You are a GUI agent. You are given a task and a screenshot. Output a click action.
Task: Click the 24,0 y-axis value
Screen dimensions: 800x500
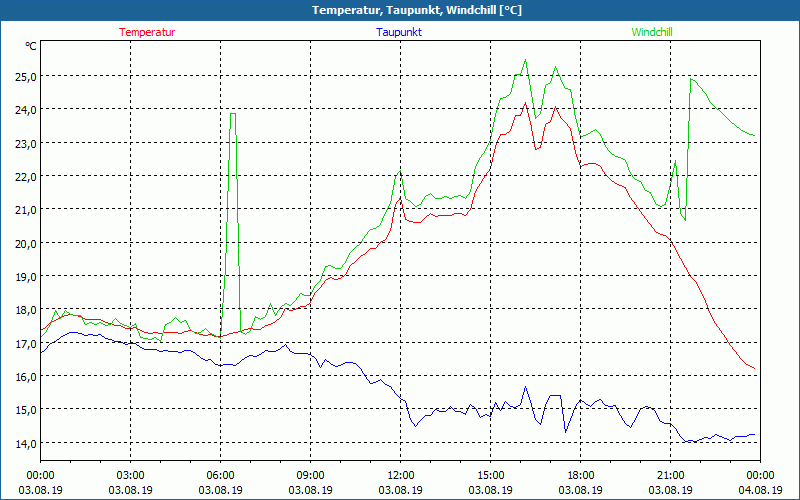click(x=25, y=110)
